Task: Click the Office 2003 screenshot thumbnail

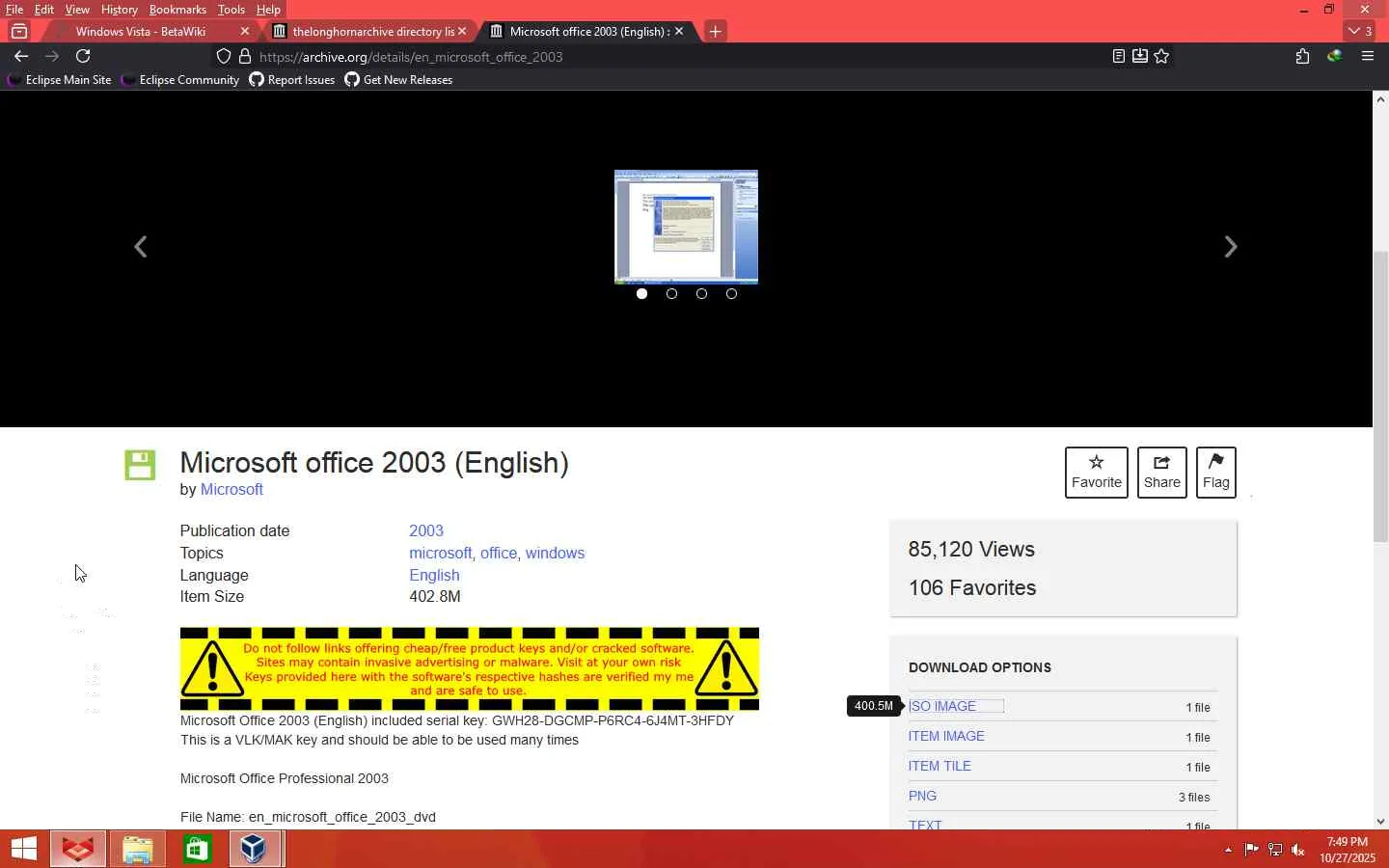Action: tap(686, 227)
